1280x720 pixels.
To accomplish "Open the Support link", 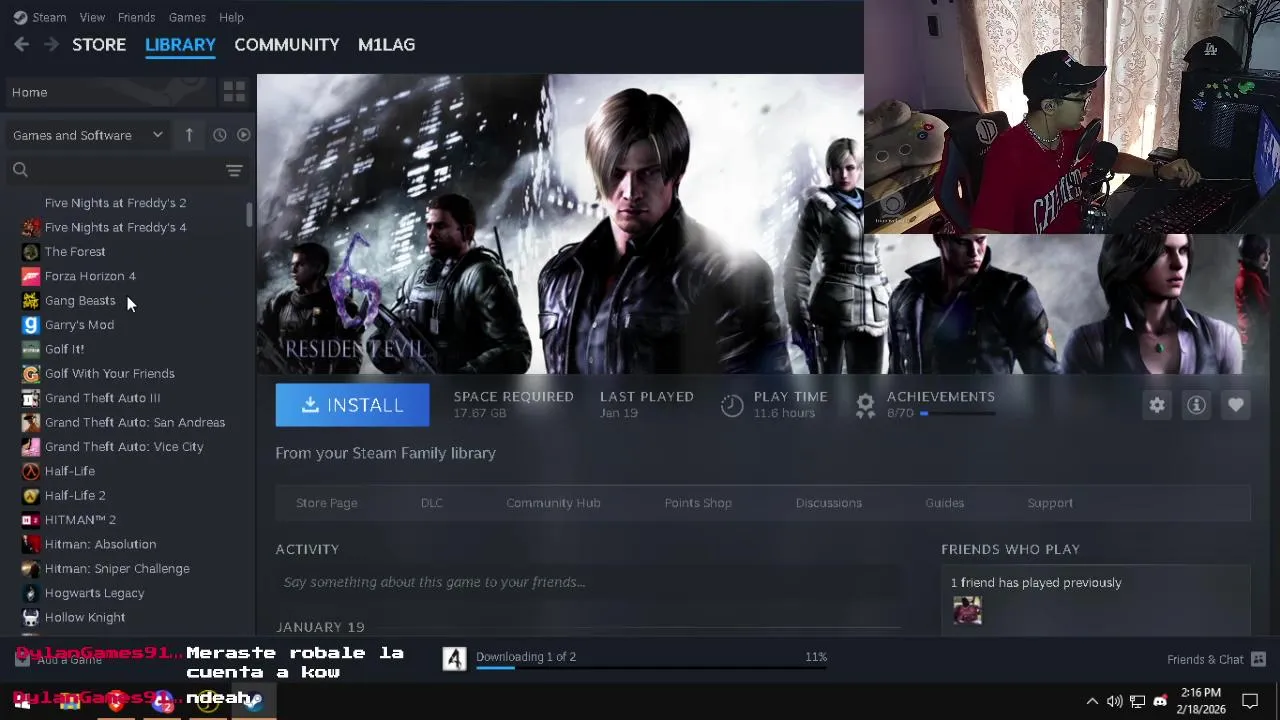I will coord(1050,503).
